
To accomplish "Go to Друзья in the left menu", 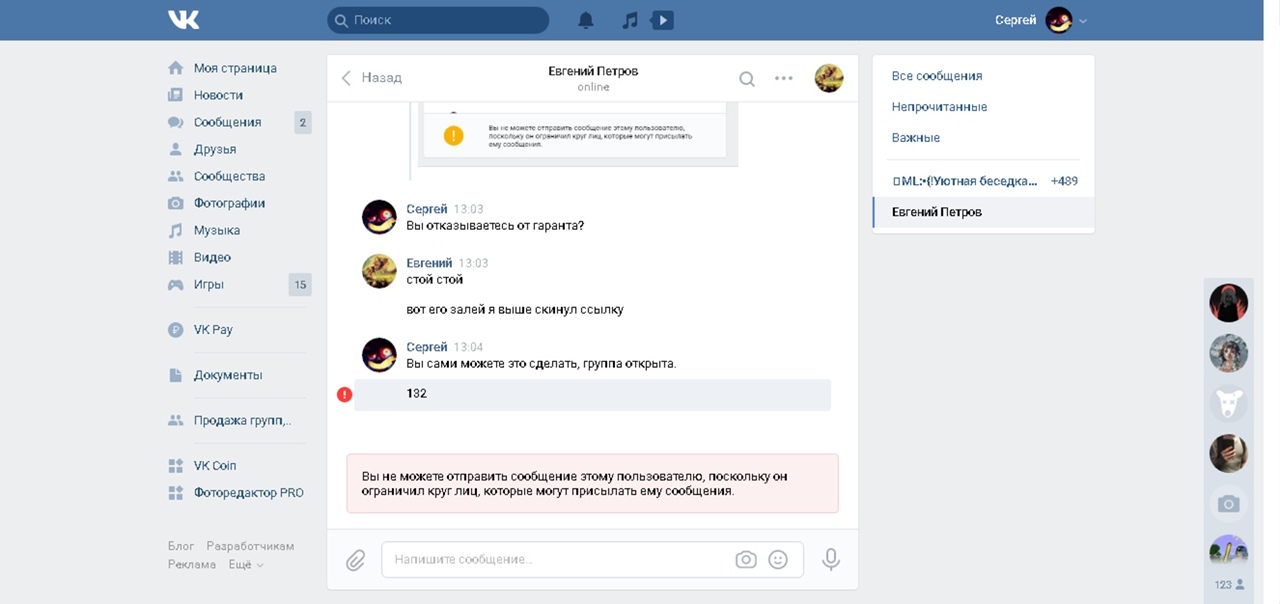I will (x=215, y=149).
